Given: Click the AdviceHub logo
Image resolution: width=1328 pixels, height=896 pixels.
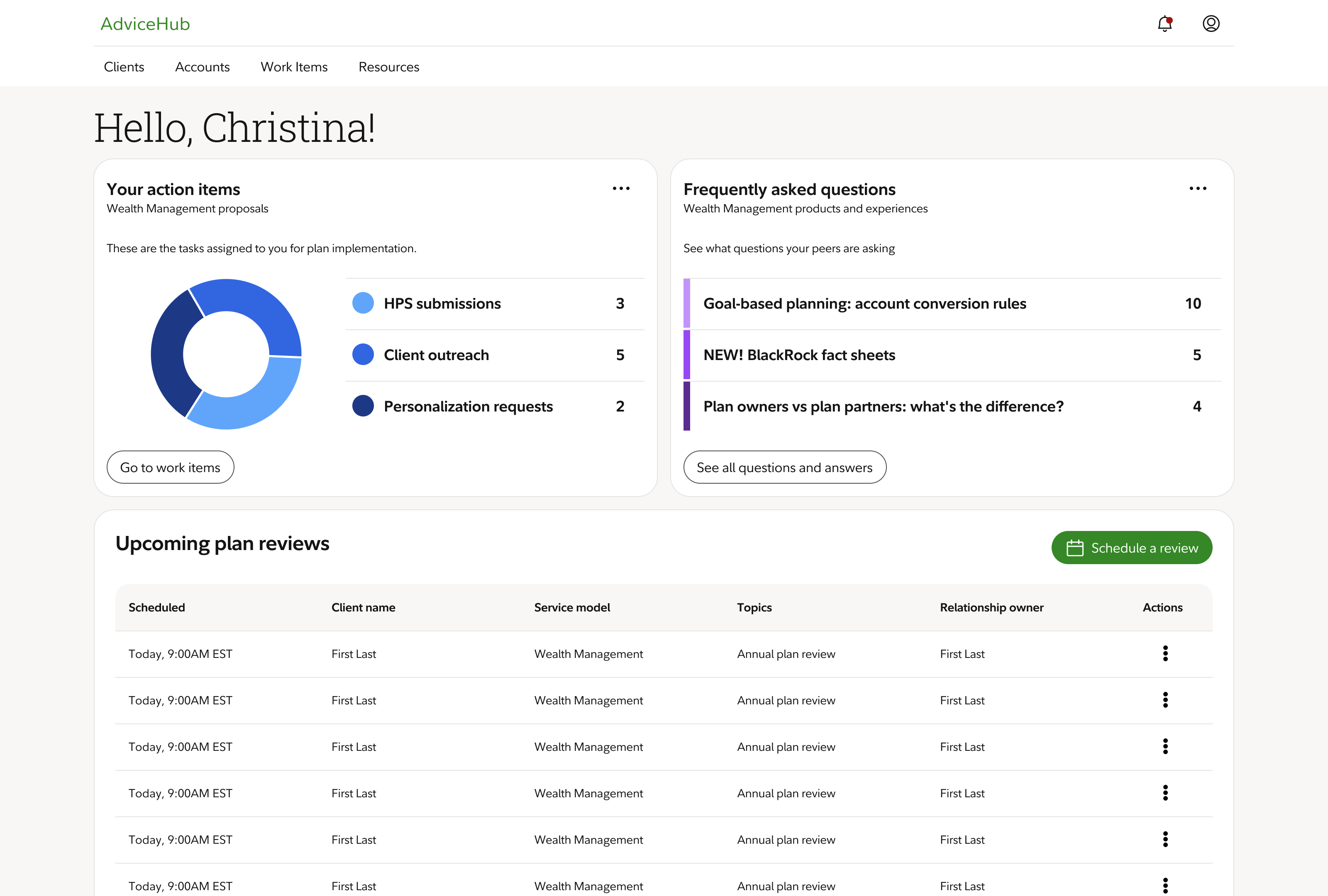Looking at the screenshot, I should point(145,24).
